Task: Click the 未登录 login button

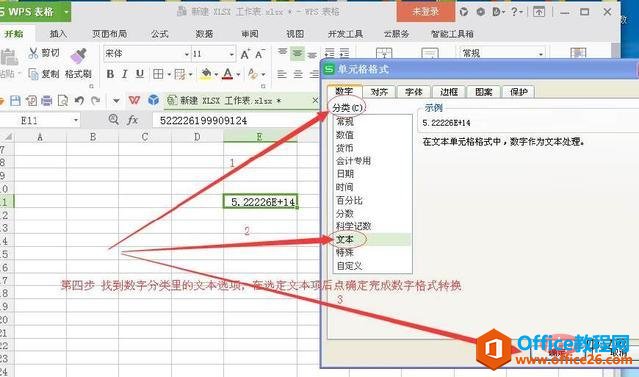Action: [425, 11]
